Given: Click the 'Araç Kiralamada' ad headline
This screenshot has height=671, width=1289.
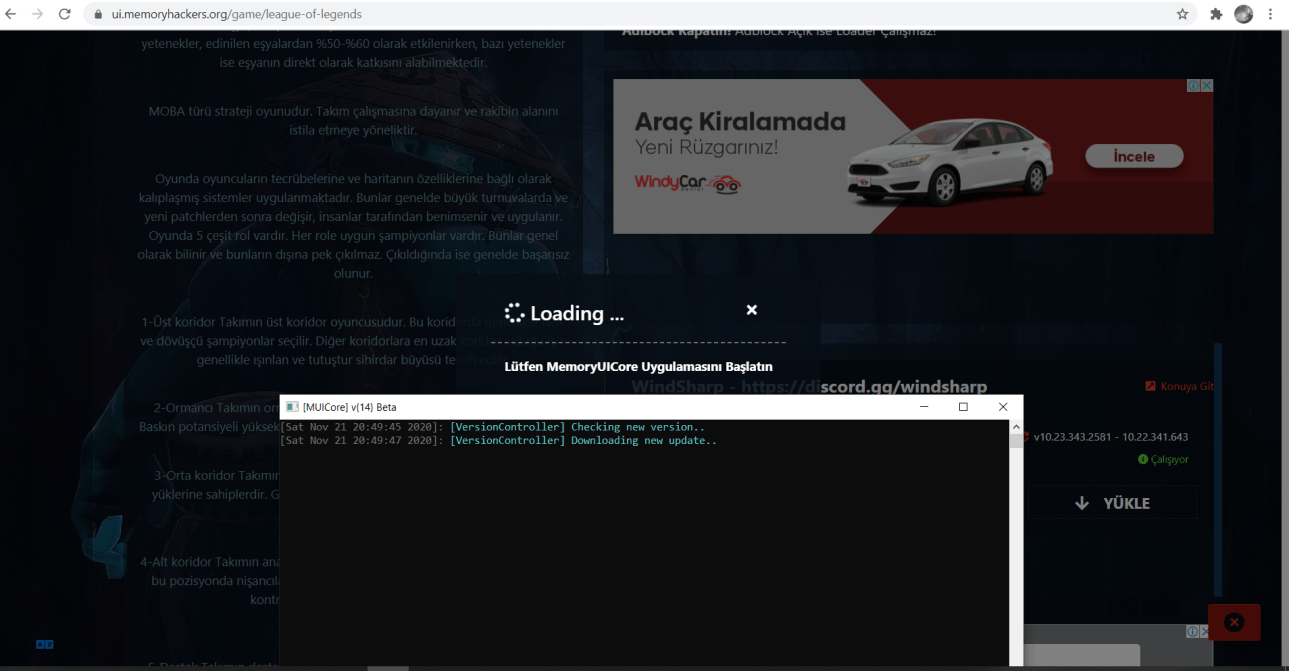Looking at the screenshot, I should coord(740,122).
